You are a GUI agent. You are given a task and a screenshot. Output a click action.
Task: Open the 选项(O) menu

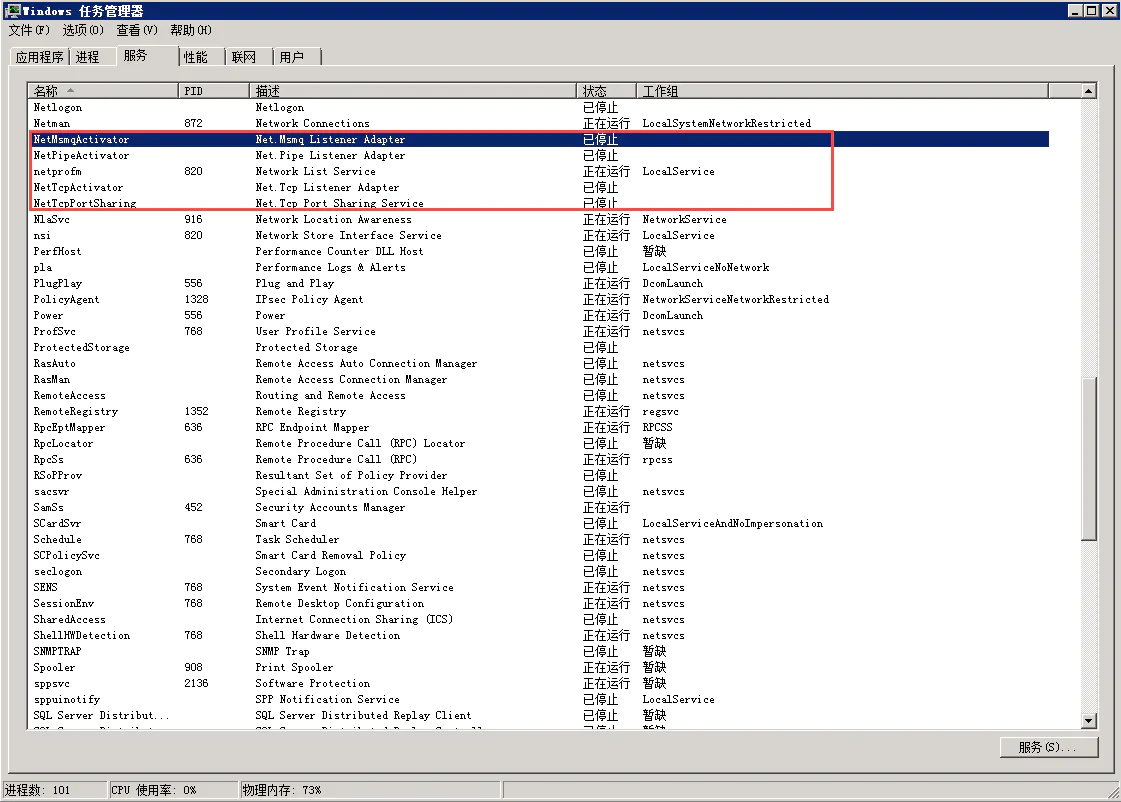coord(82,30)
